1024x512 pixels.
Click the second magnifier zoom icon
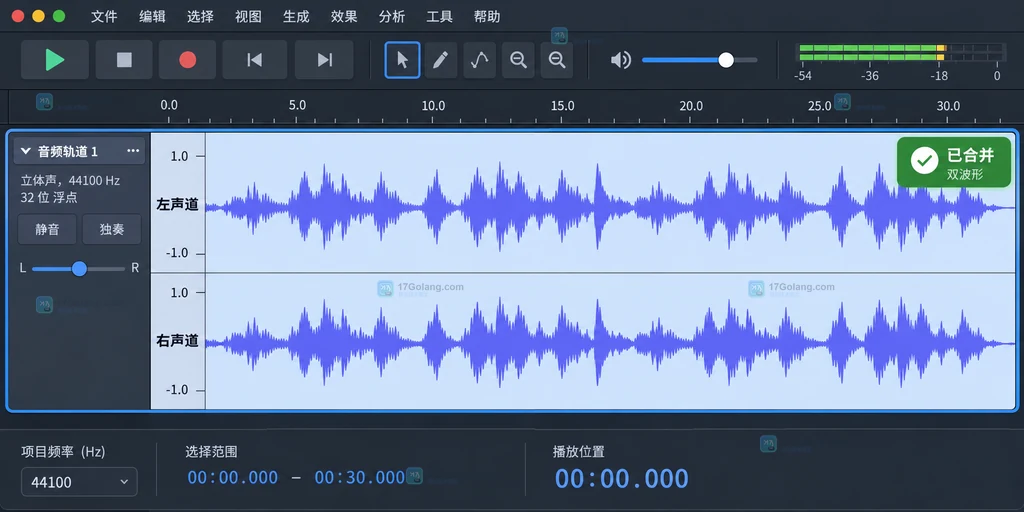pyautogui.click(x=557, y=60)
